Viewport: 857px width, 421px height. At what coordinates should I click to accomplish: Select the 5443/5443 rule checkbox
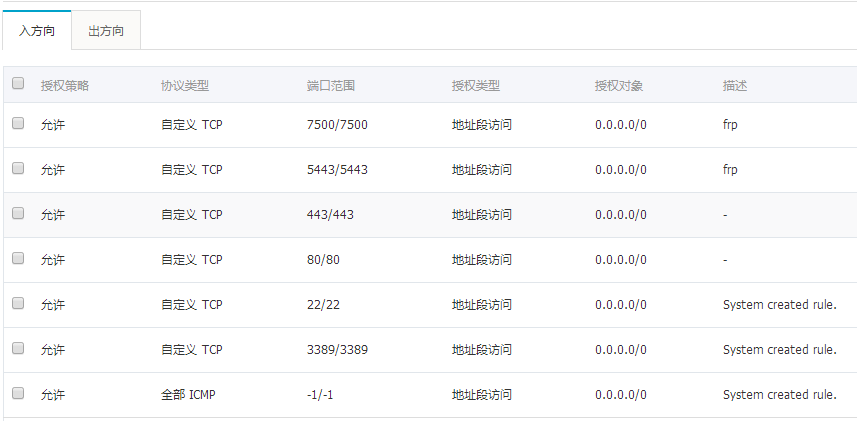click(18, 169)
